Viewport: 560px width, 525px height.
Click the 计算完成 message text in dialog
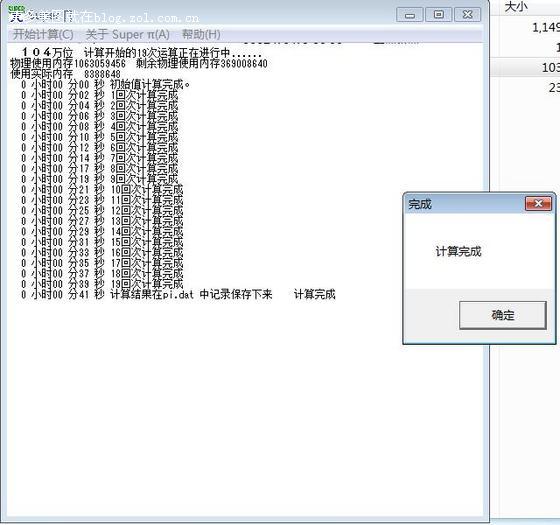coord(458,251)
